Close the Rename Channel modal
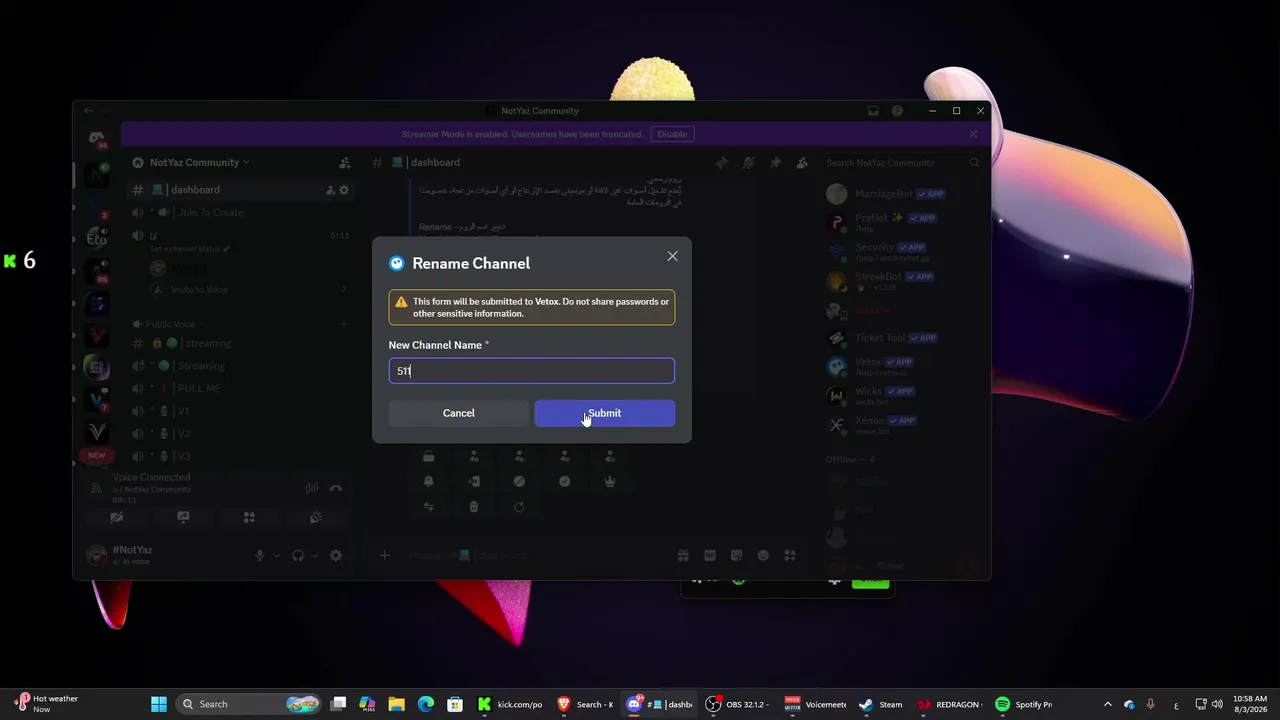This screenshot has height=720, width=1280. (x=672, y=257)
